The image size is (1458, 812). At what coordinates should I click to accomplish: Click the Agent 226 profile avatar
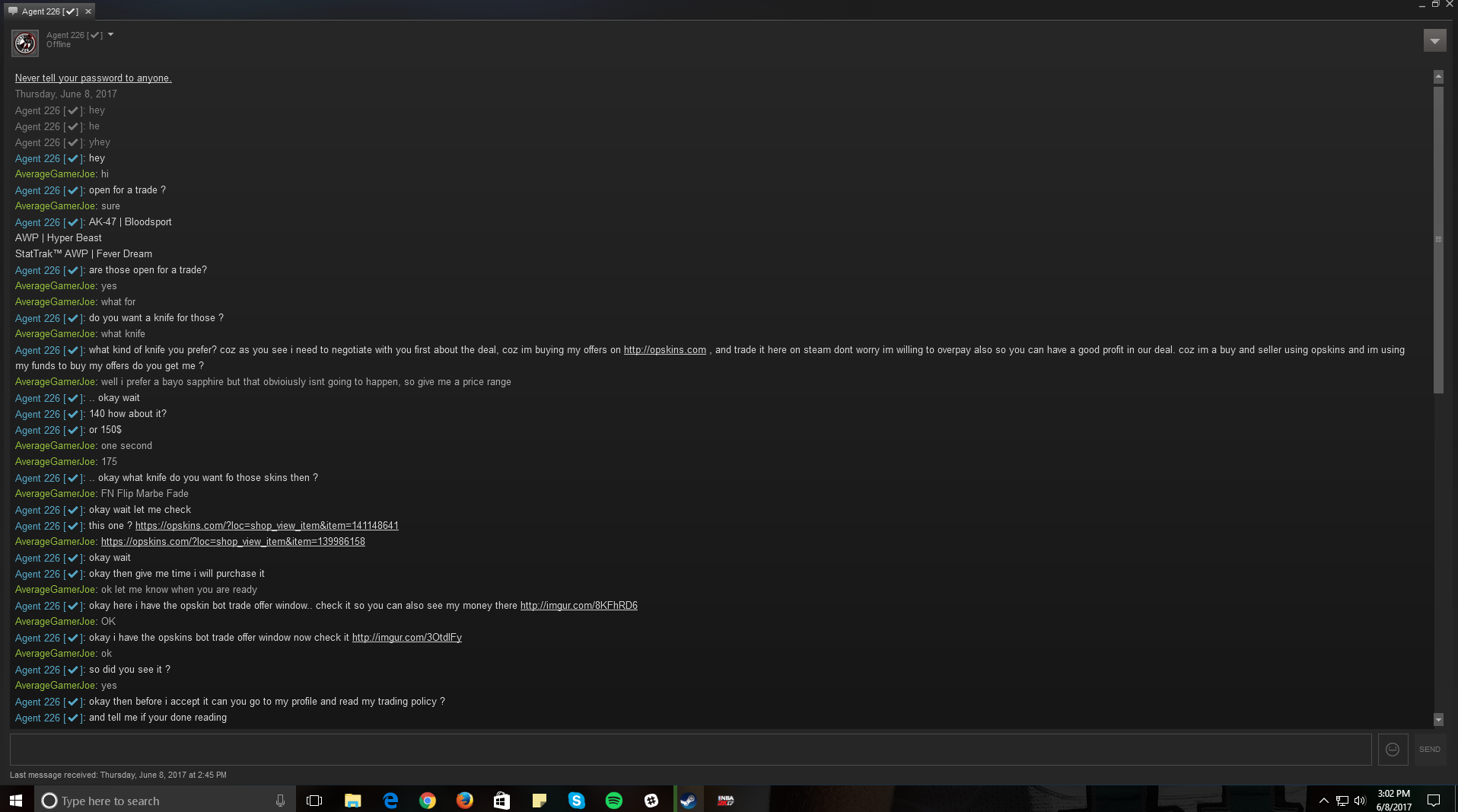point(25,43)
